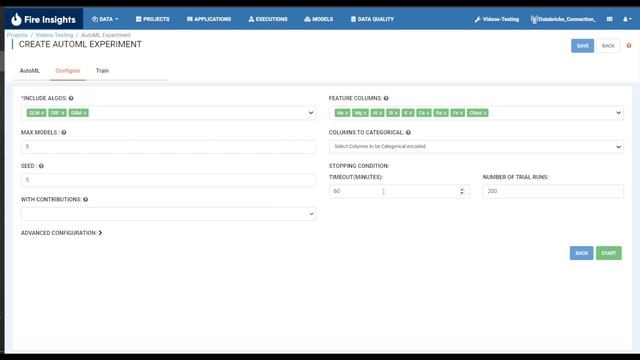640x360 pixels.
Task: Click the Databricks_Connection item in navbar
Action: (x=563, y=19)
